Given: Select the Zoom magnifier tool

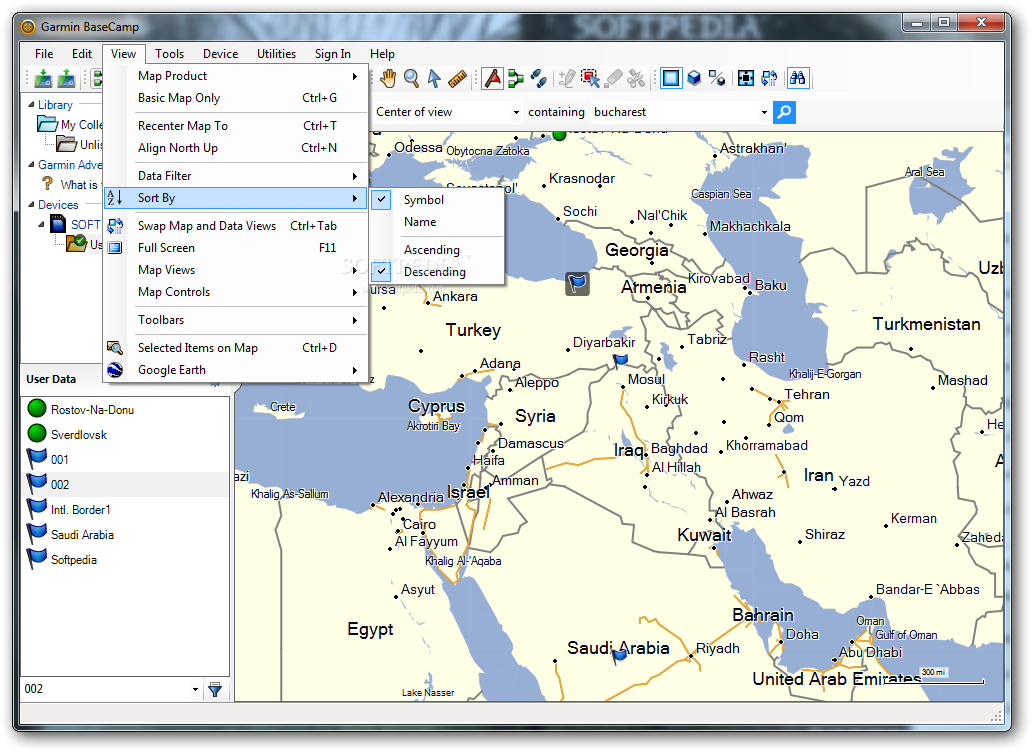Looking at the screenshot, I should pyautogui.click(x=411, y=78).
